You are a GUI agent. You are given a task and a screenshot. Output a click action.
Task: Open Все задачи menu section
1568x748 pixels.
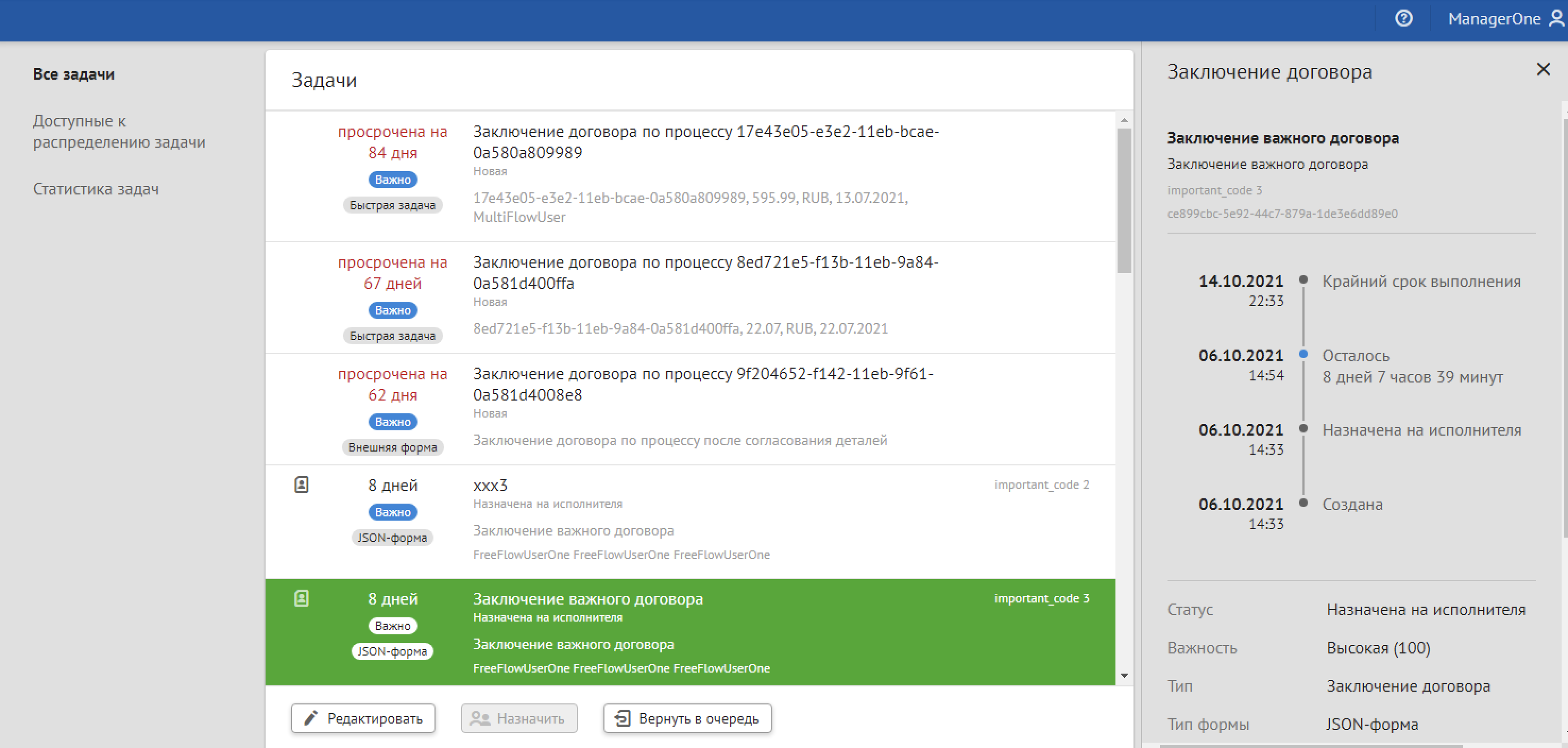tap(74, 74)
